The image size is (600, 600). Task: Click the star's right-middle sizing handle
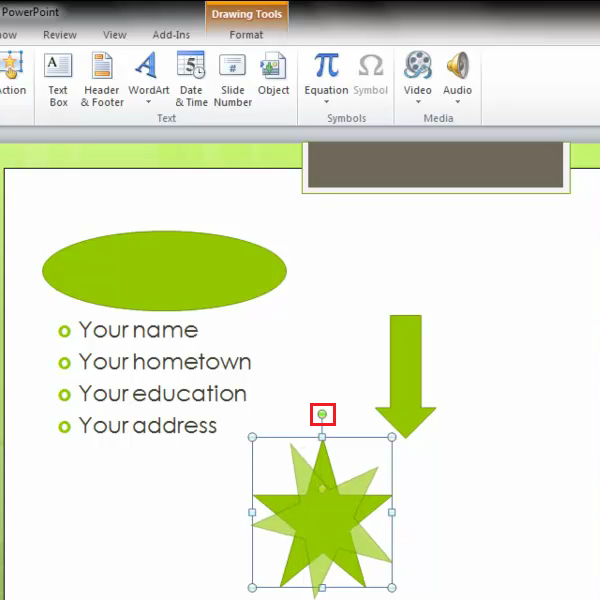tap(392, 512)
